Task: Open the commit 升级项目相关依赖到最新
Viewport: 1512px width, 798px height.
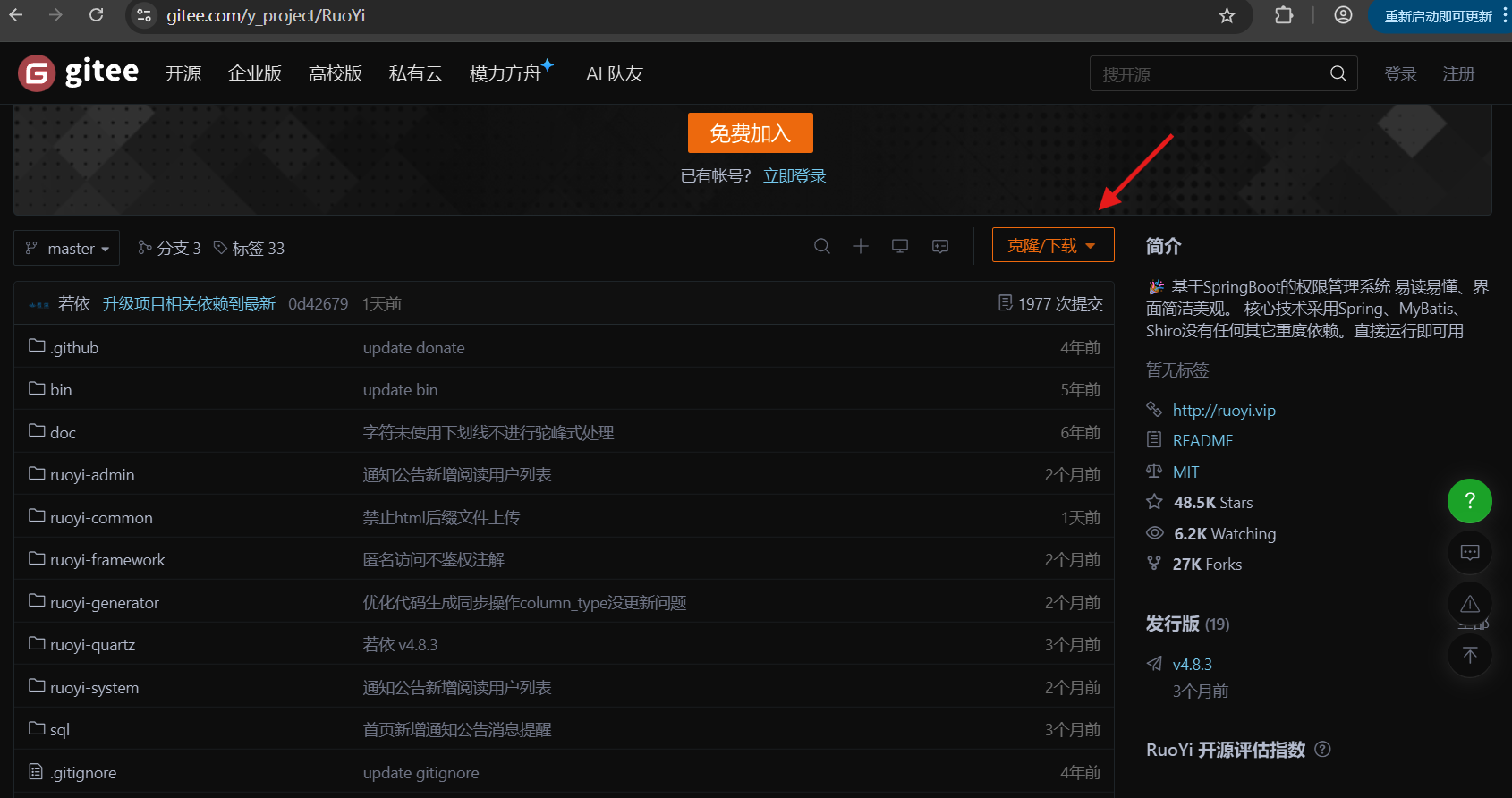Action: [189, 304]
